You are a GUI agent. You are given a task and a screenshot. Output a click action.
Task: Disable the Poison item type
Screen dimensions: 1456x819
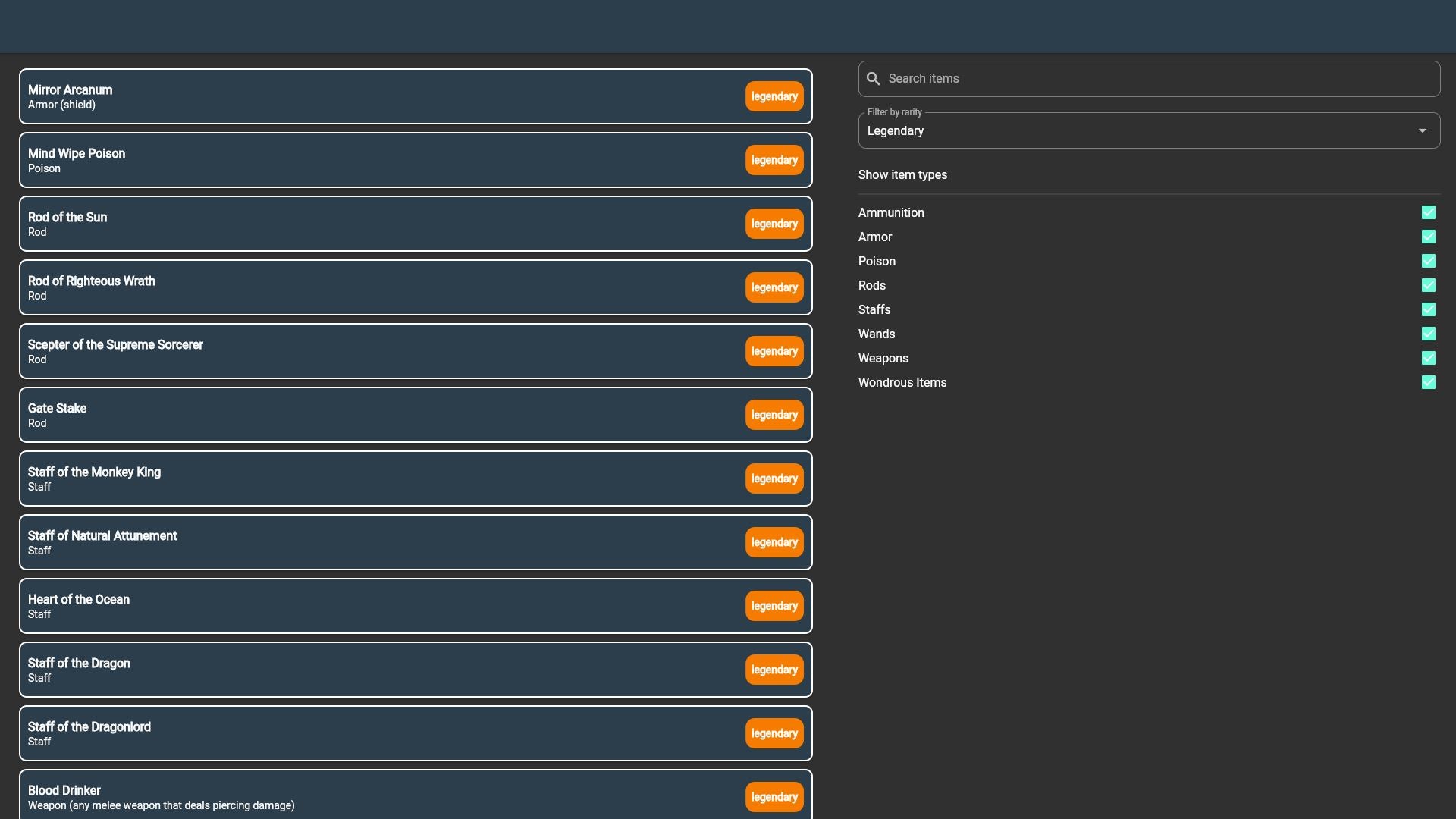(x=1428, y=262)
